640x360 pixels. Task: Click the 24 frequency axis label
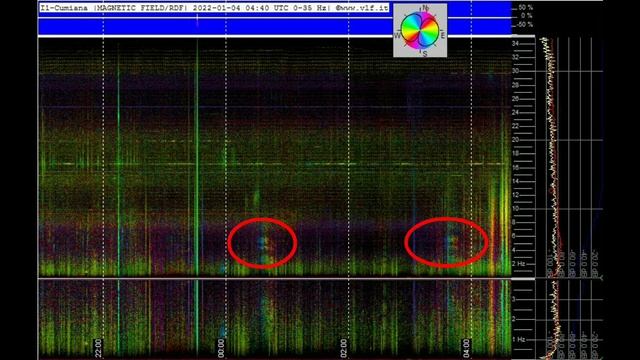[x=516, y=112]
